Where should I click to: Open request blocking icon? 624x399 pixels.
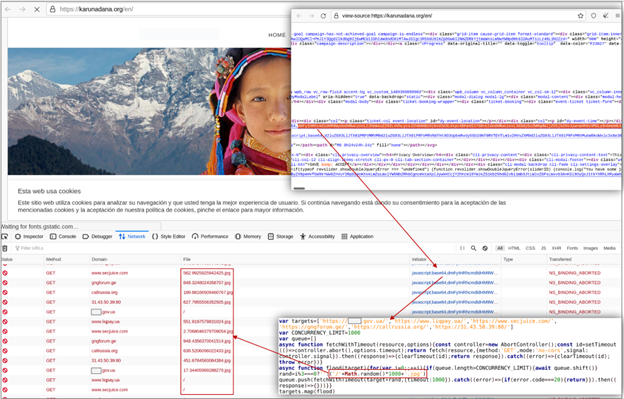pyautogui.click(x=485, y=248)
